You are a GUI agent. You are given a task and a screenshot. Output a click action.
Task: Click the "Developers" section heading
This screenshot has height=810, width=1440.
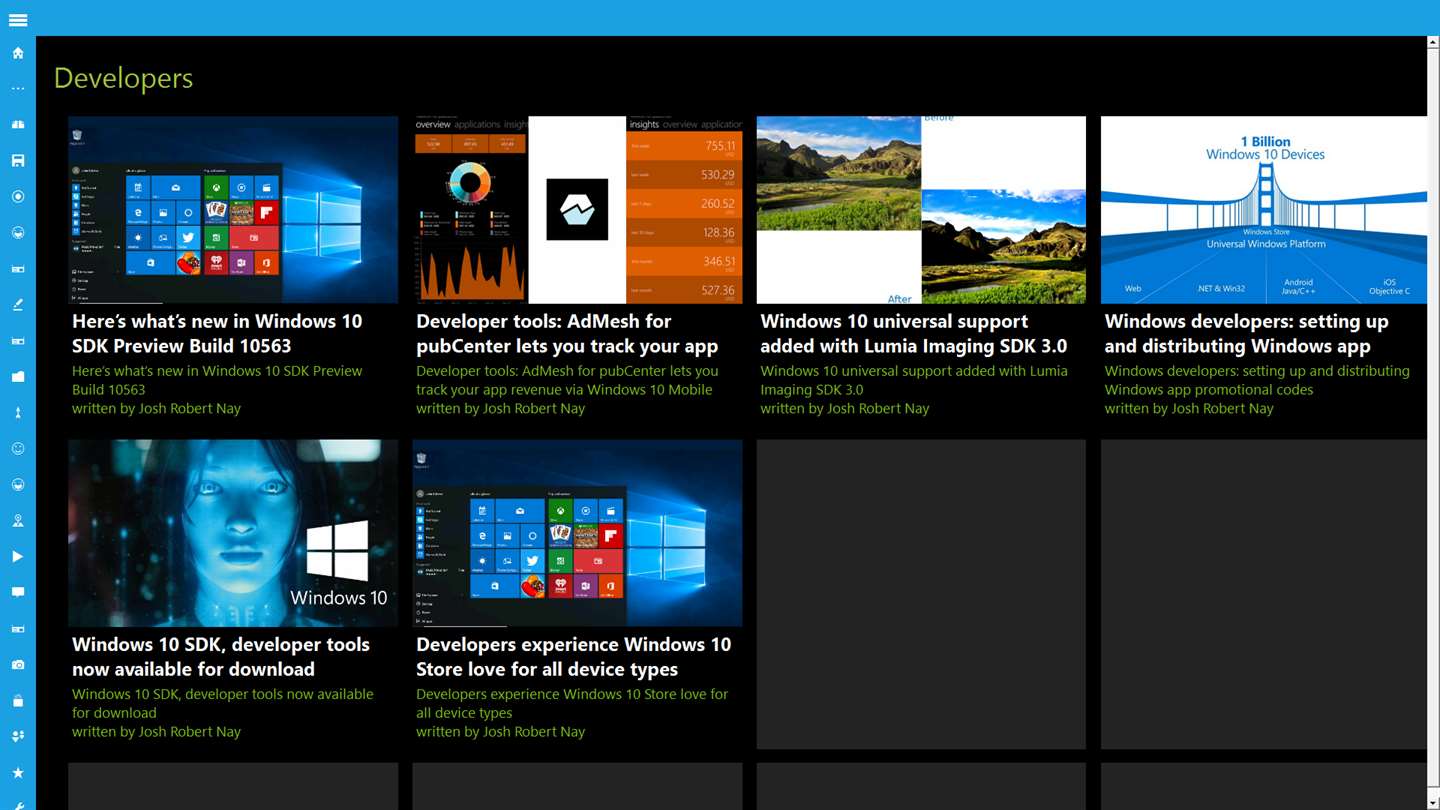click(123, 78)
